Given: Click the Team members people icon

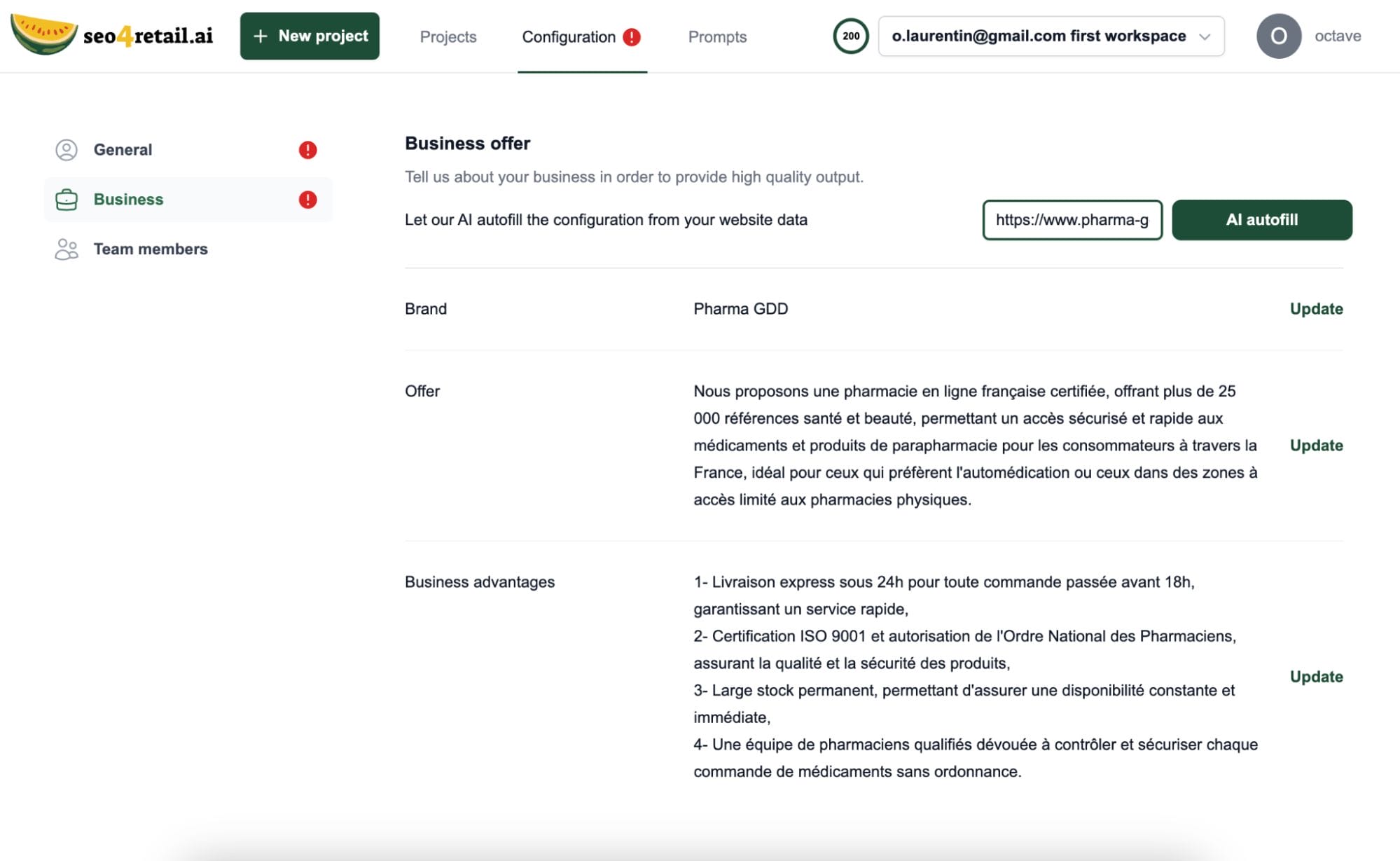Looking at the screenshot, I should pyautogui.click(x=67, y=249).
